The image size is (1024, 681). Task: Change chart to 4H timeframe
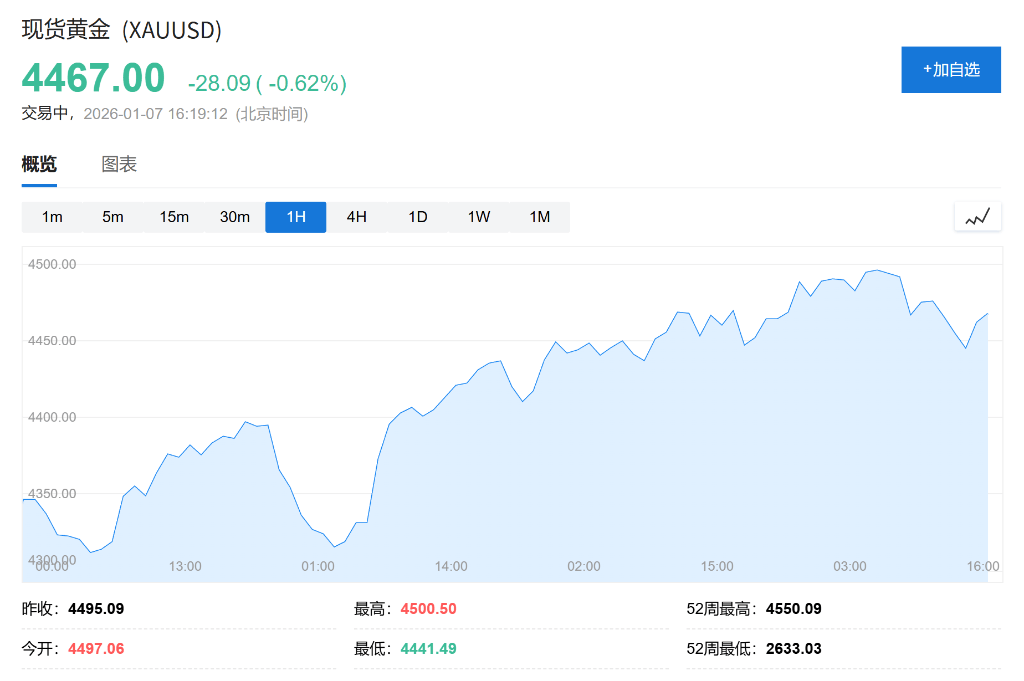click(x=356, y=217)
